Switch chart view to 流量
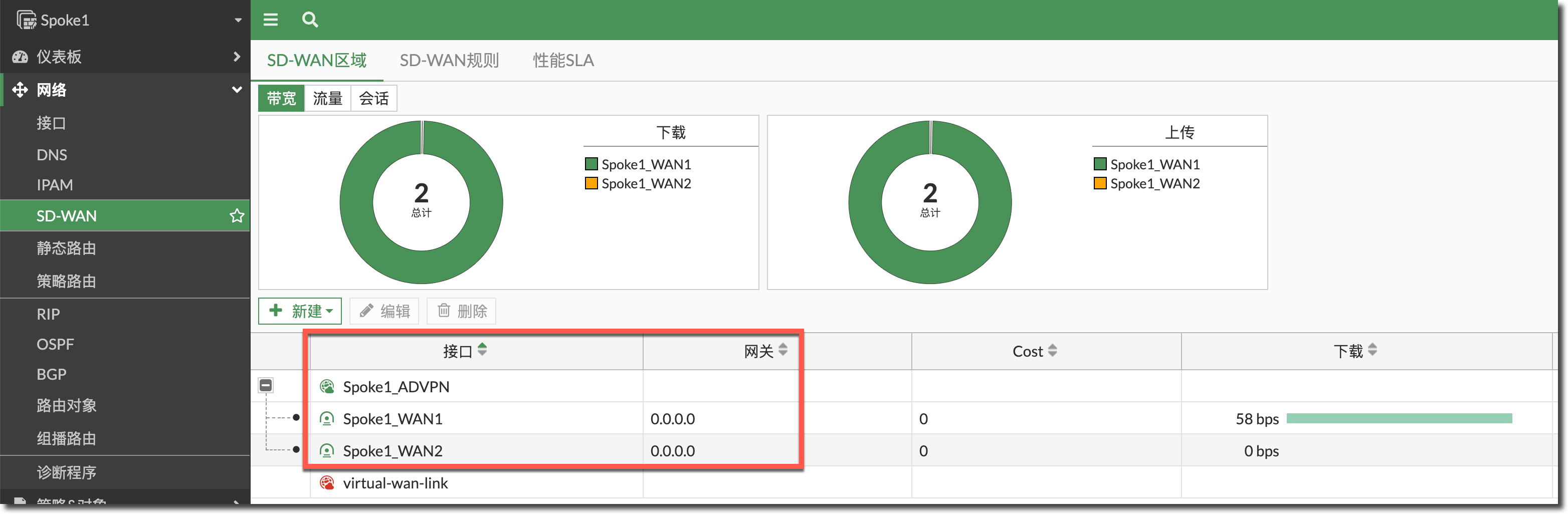The height and width of the screenshot is (514, 1568). 327,99
